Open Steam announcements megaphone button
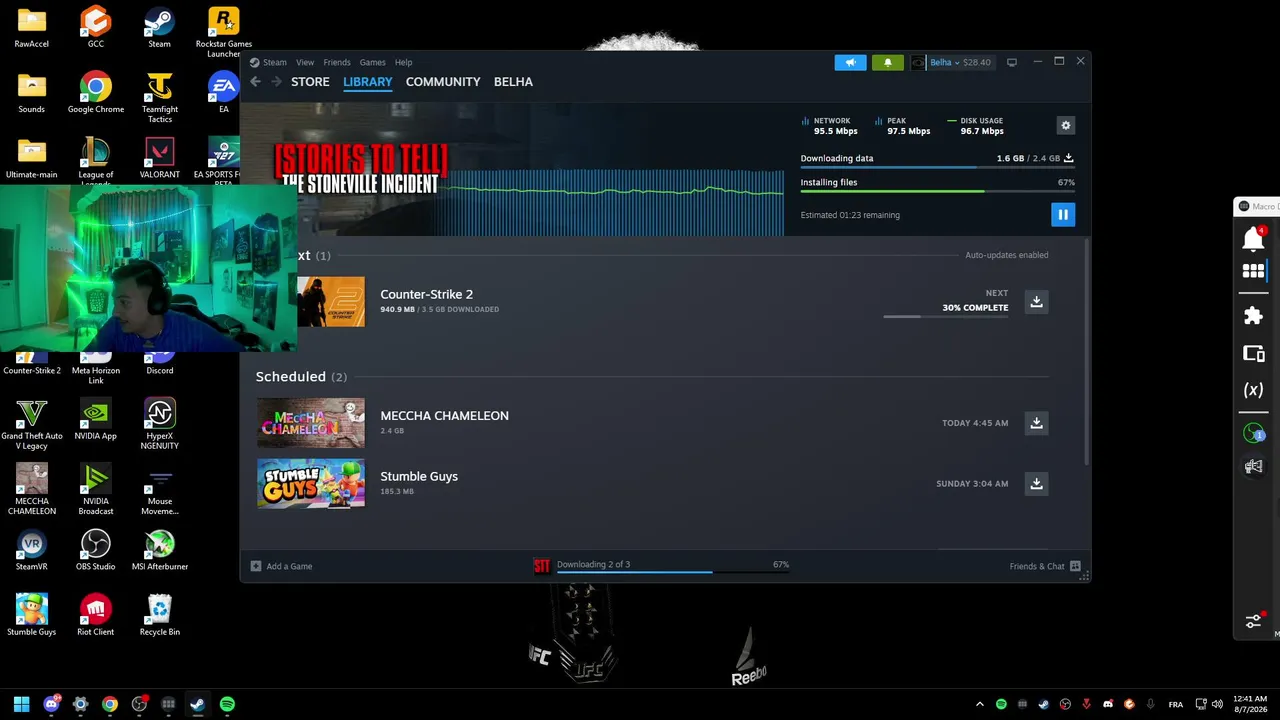This screenshot has width=1280, height=720. (851, 62)
